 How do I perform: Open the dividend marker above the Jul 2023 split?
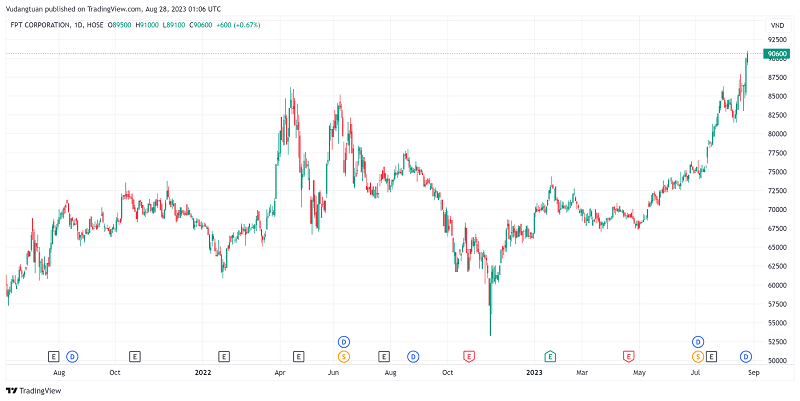pos(697,342)
